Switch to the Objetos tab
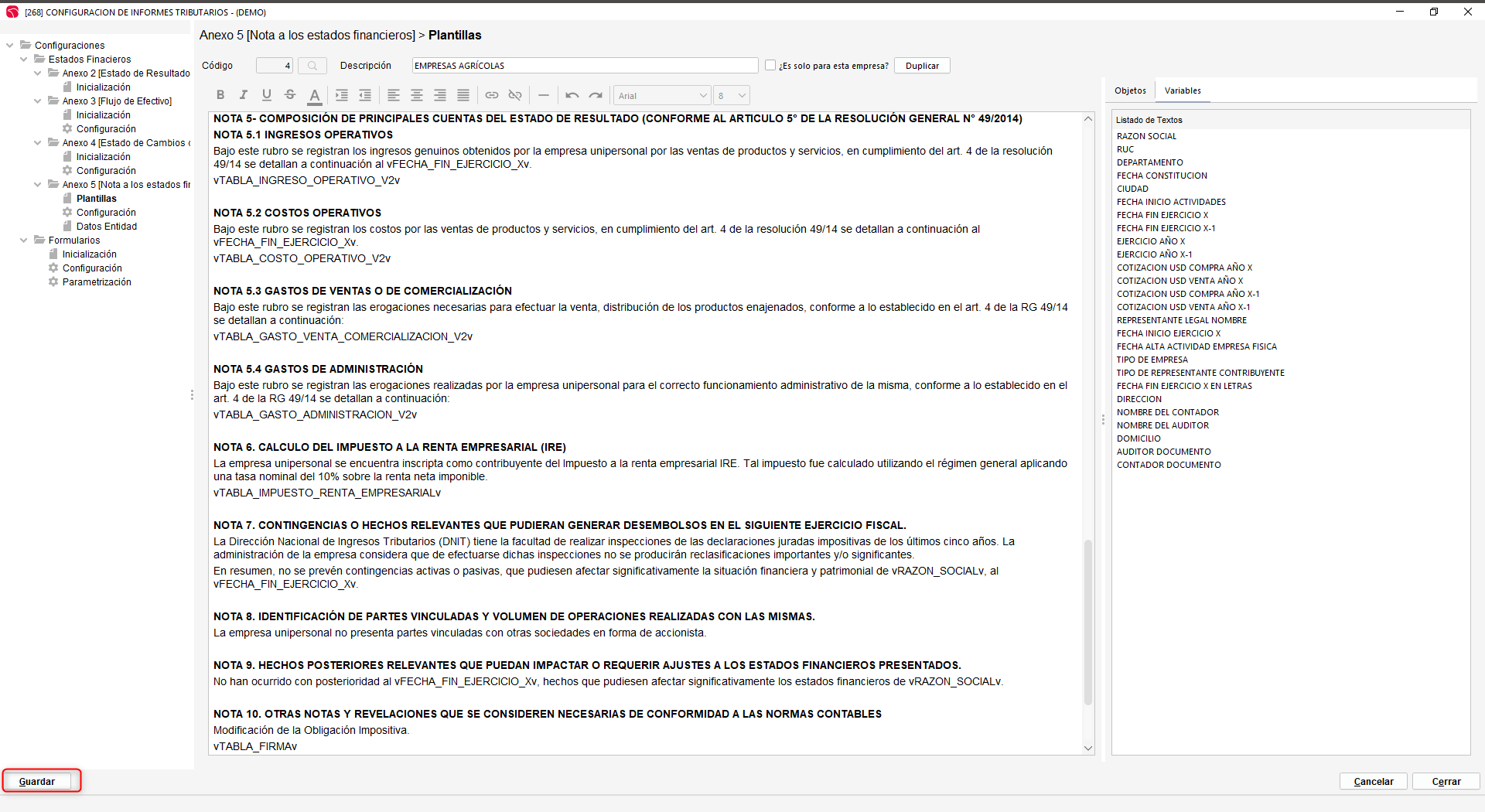Screen dimensions: 1485x812 pos(1130,90)
